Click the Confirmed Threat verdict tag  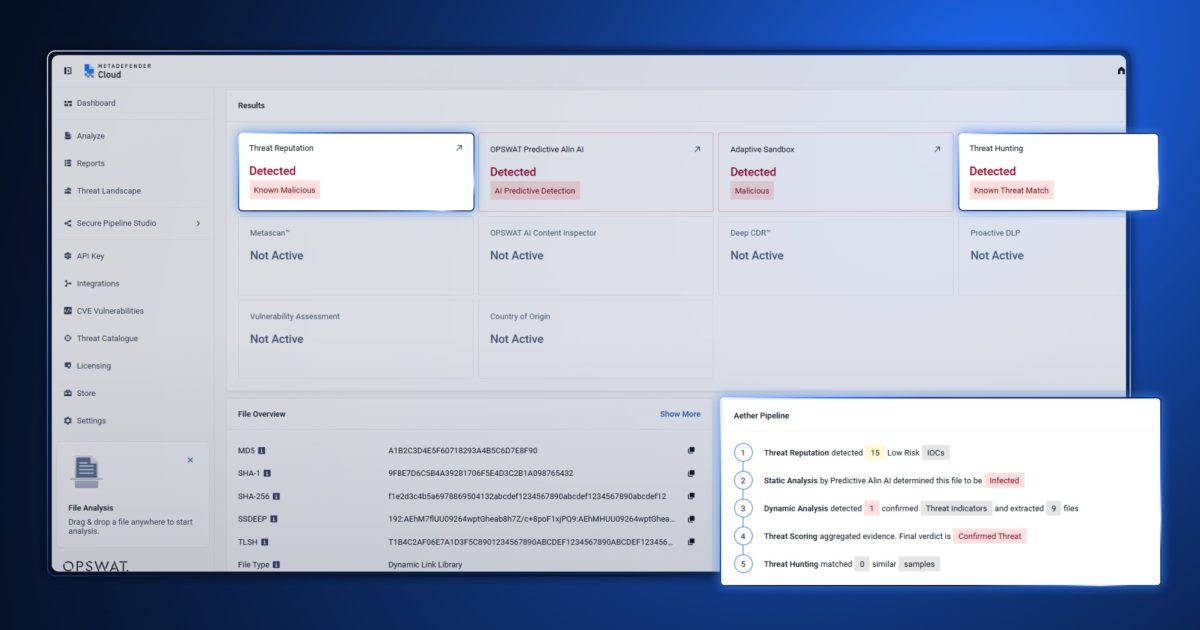pos(989,537)
